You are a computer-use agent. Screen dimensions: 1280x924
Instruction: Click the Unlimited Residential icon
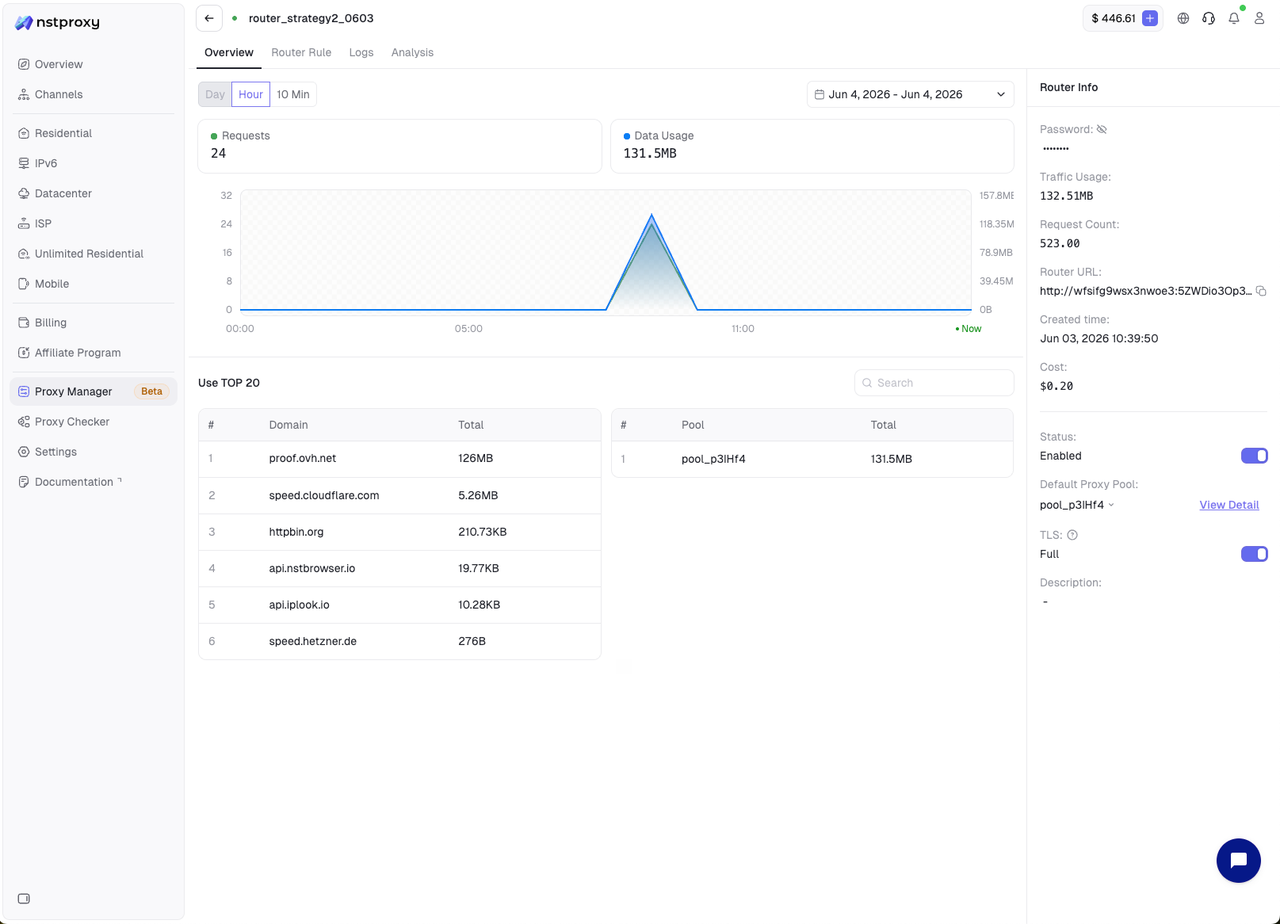24,254
